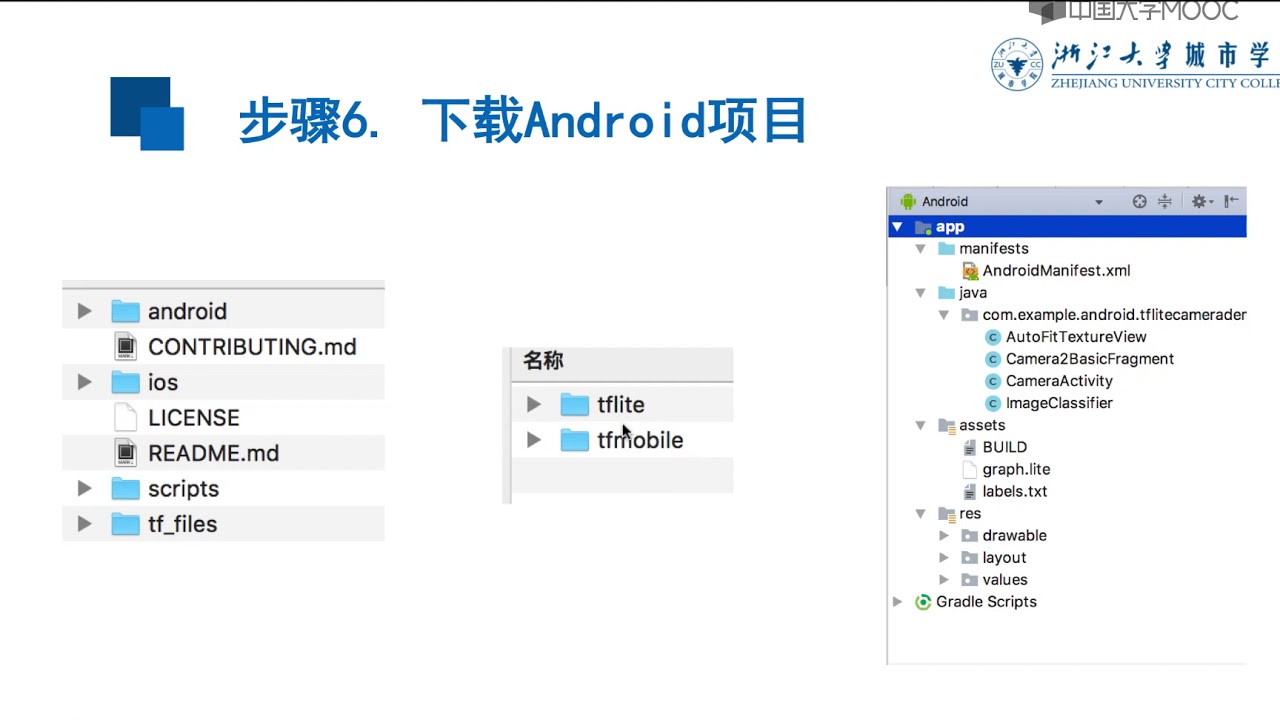This screenshot has width=1280, height=720.
Task: Expand the layout folder
Action: tap(944, 557)
